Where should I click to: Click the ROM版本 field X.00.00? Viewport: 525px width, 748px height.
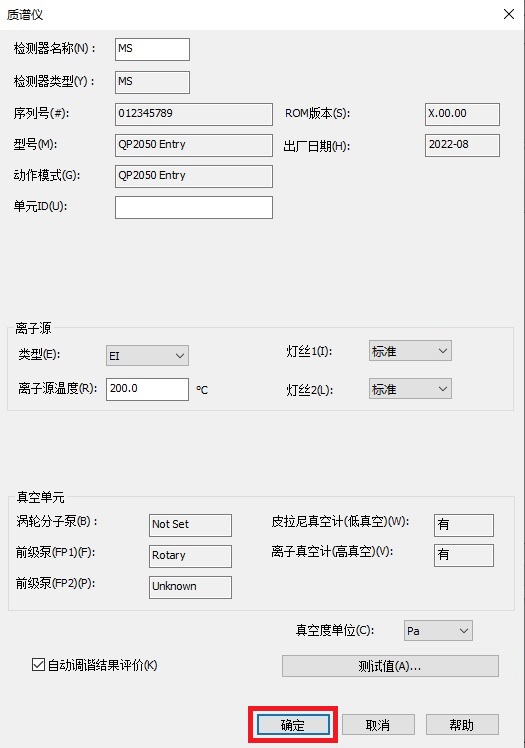point(462,114)
